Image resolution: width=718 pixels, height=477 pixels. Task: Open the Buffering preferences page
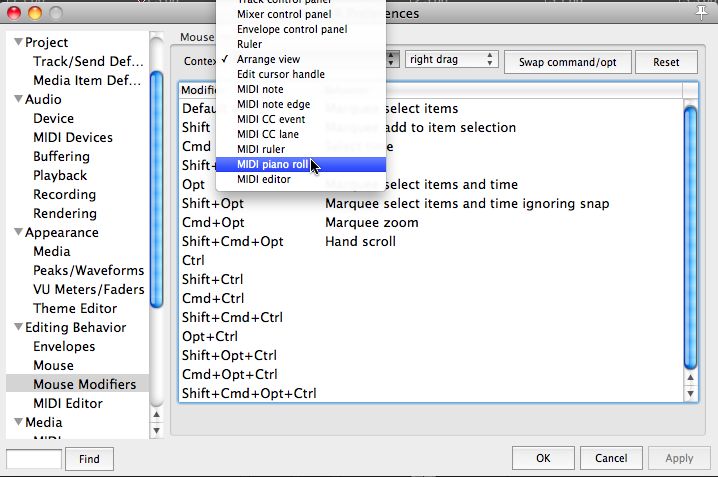tap(61, 157)
